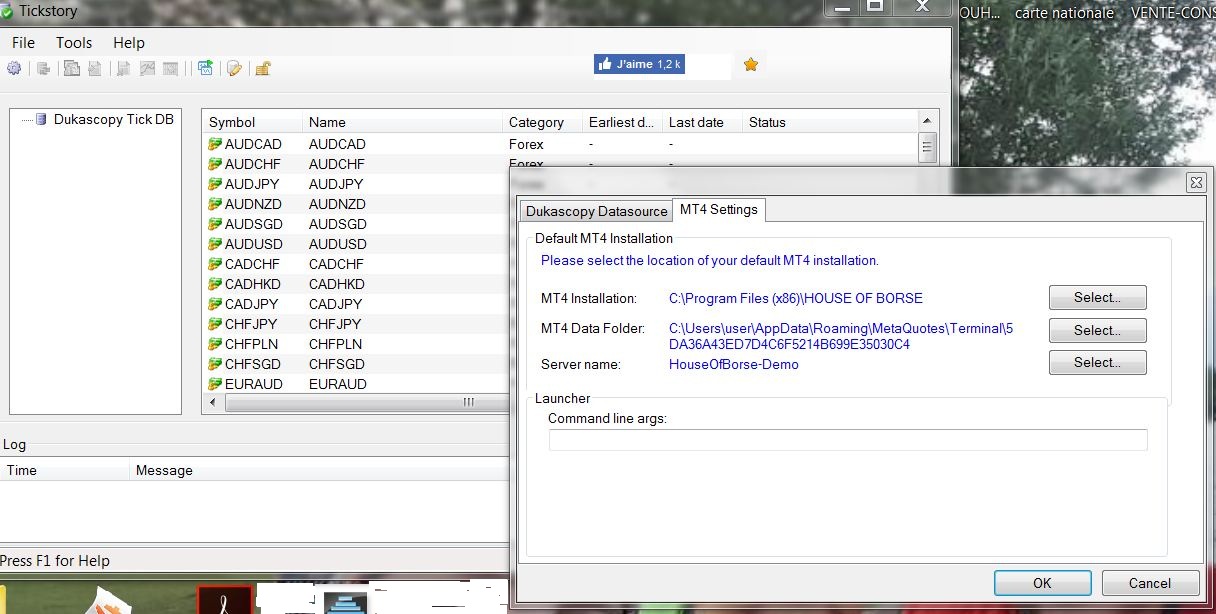The image size is (1216, 614).
Task: Open the Tools menu
Action: click(74, 43)
